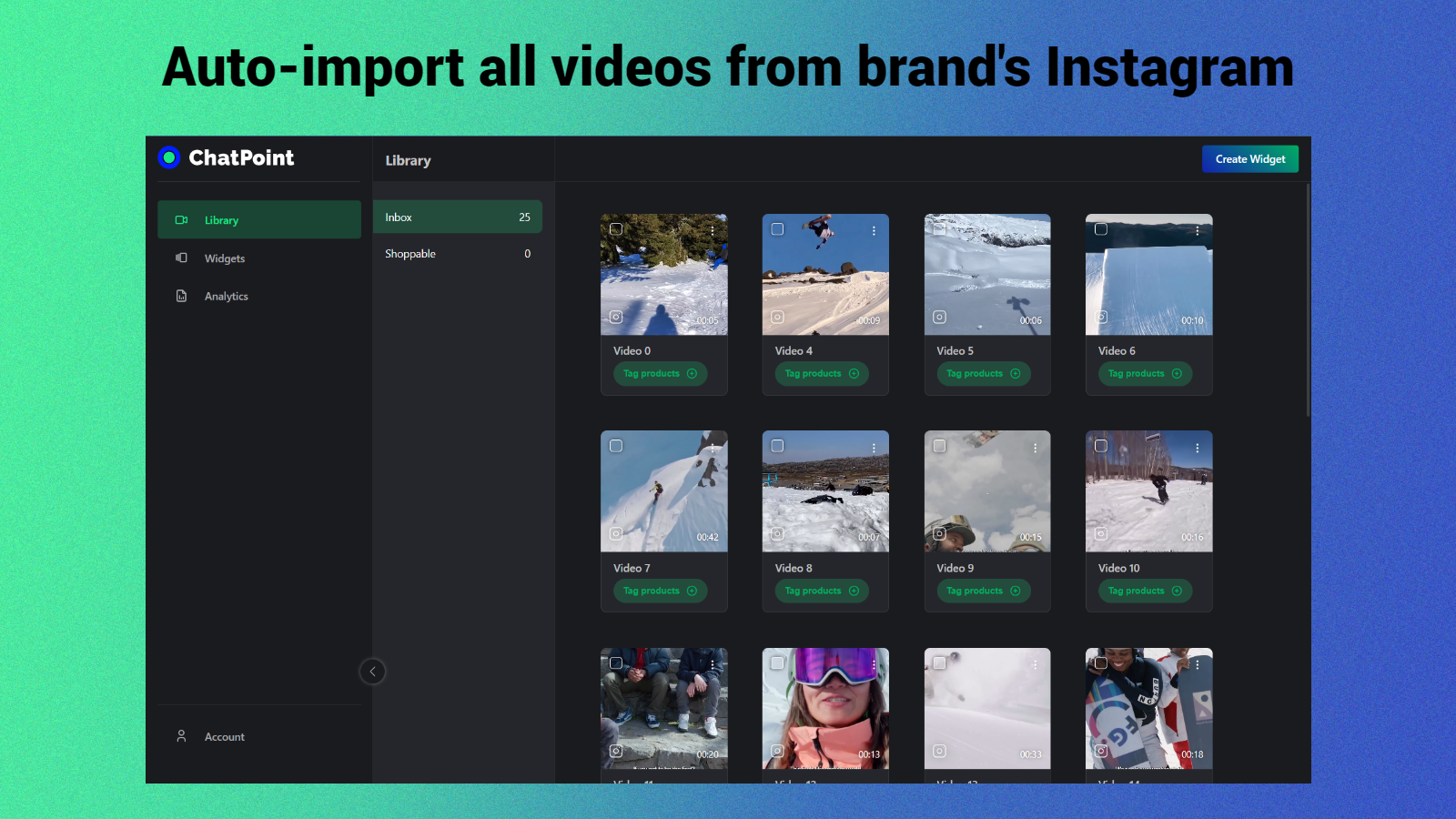
Task: Select the checkbox on Video 0
Action: click(x=616, y=230)
